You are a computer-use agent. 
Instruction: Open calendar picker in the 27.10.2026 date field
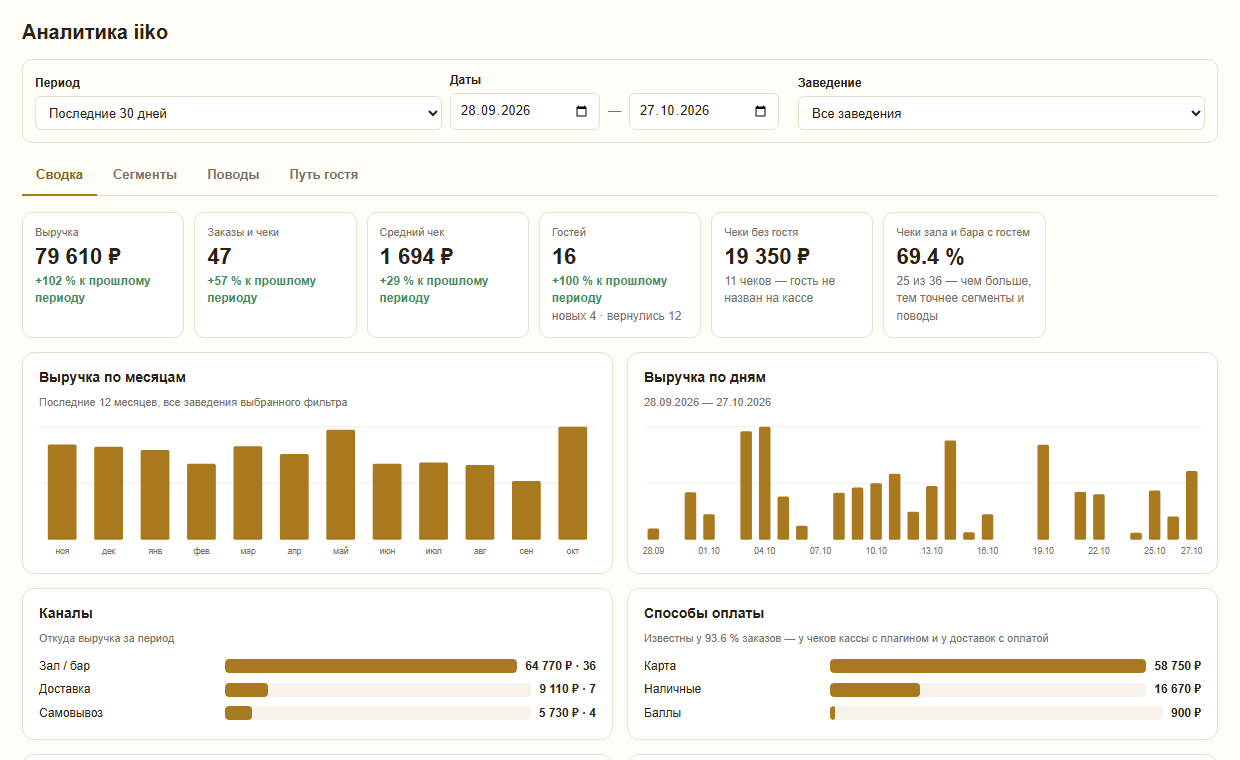[x=760, y=111]
